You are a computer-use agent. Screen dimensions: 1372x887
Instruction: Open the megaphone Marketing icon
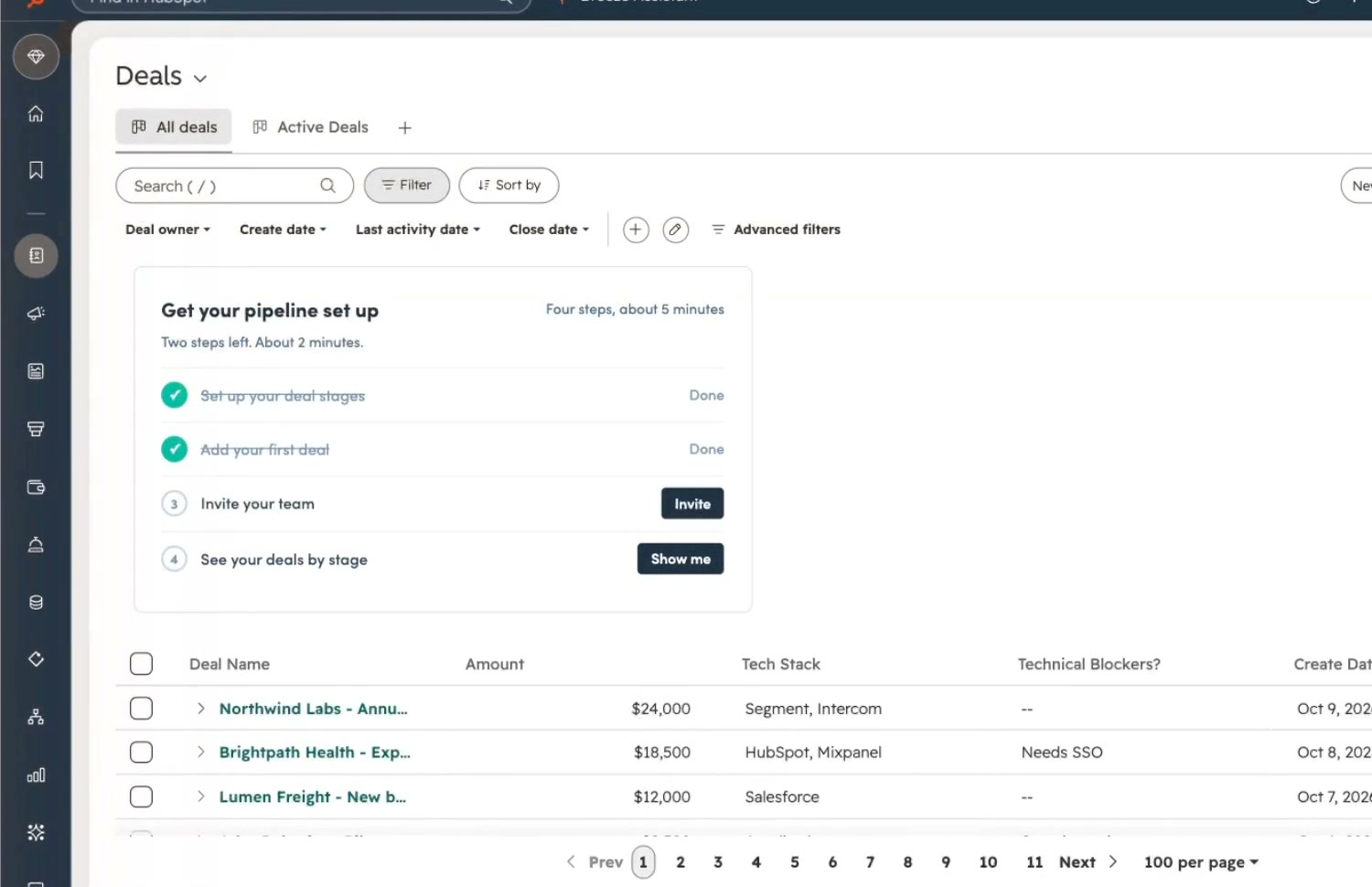click(36, 314)
